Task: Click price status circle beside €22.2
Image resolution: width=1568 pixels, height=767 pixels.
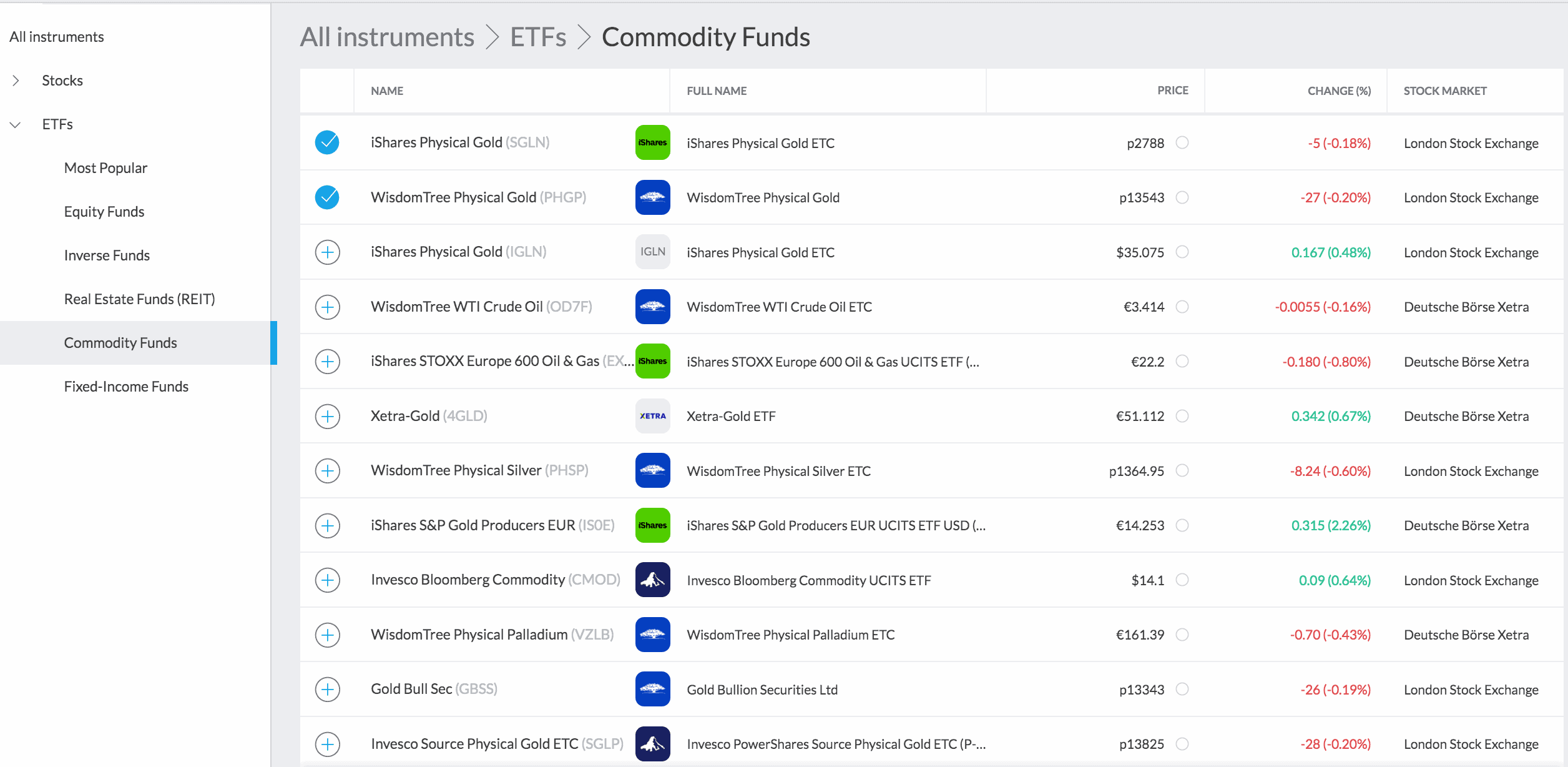Action: 1182,361
